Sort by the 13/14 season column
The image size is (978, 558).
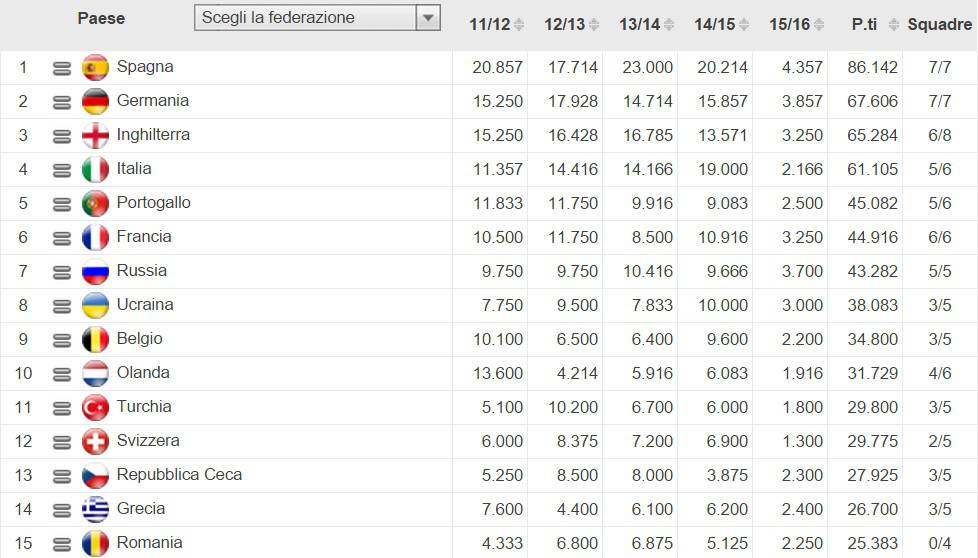click(647, 25)
